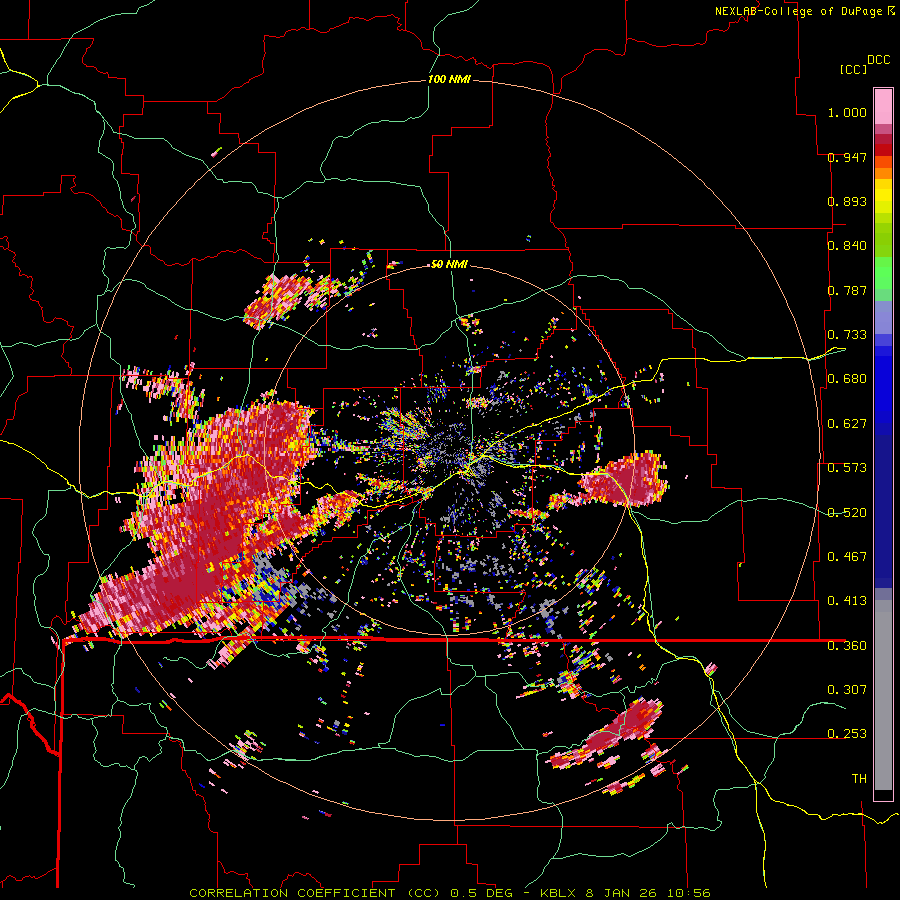Click the TH threshold label
This screenshot has width=900, height=900.
[859, 779]
